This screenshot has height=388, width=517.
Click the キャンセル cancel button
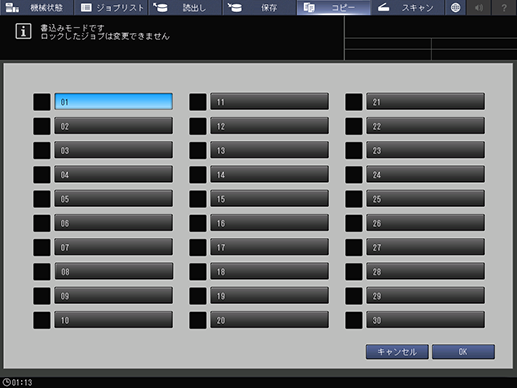397,352
